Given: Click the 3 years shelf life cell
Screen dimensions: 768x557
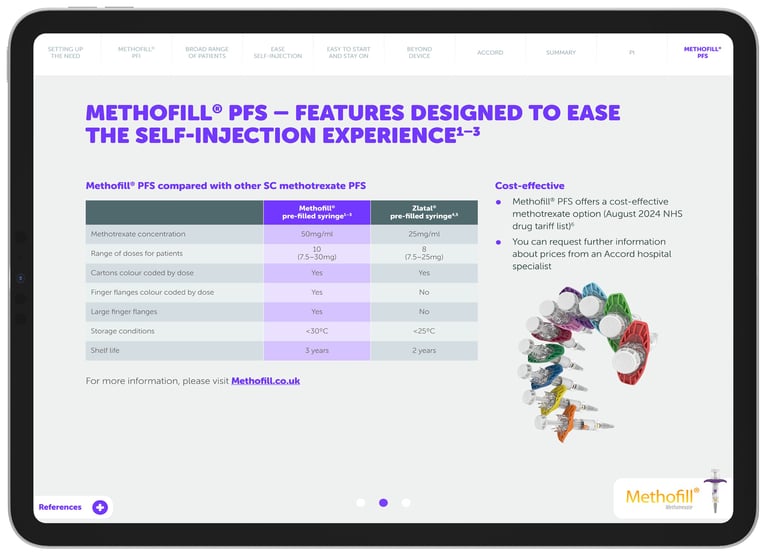Looking at the screenshot, I should point(317,350).
